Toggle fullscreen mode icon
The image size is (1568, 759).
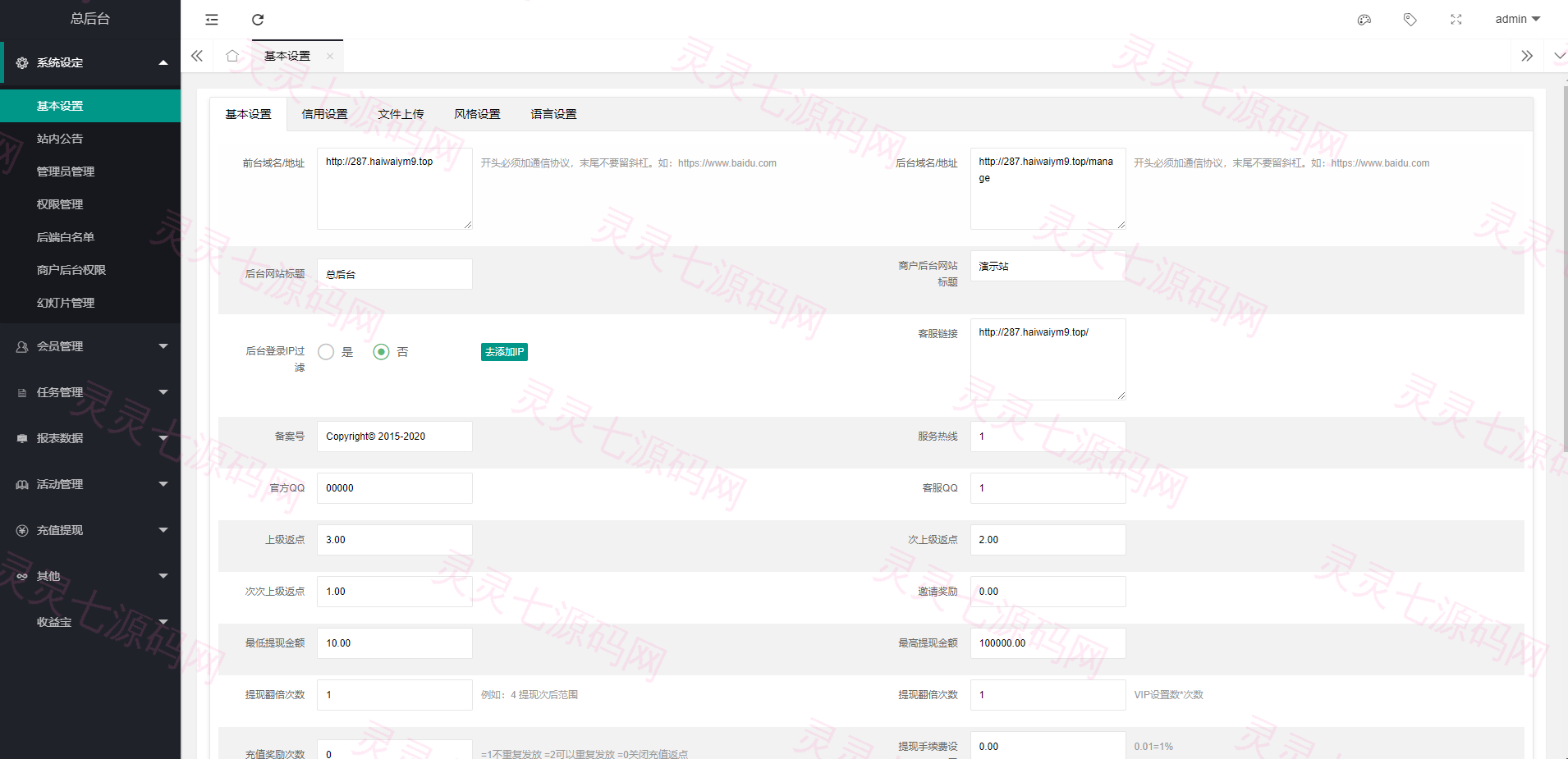pos(1456,20)
